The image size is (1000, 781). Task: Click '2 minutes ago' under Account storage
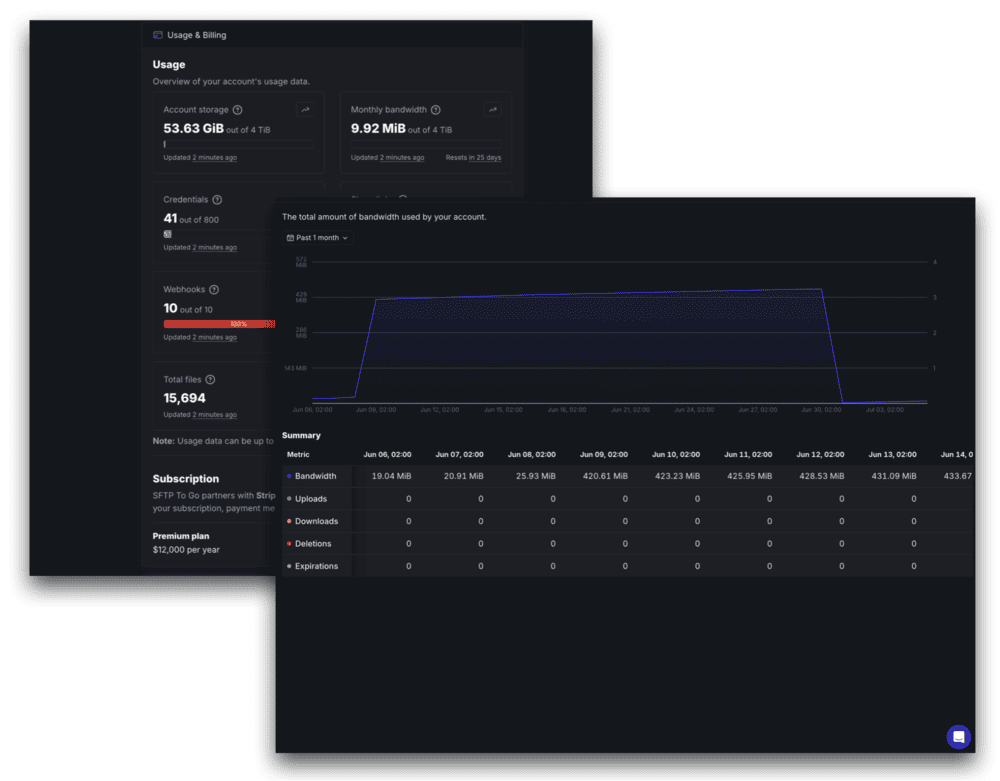[214, 157]
